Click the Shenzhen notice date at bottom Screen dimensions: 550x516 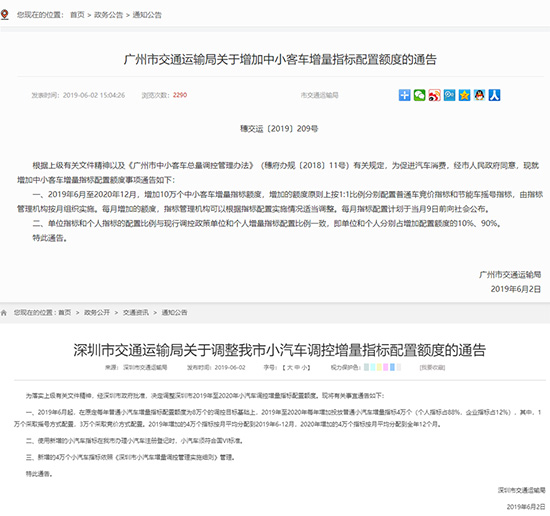tap(526, 507)
